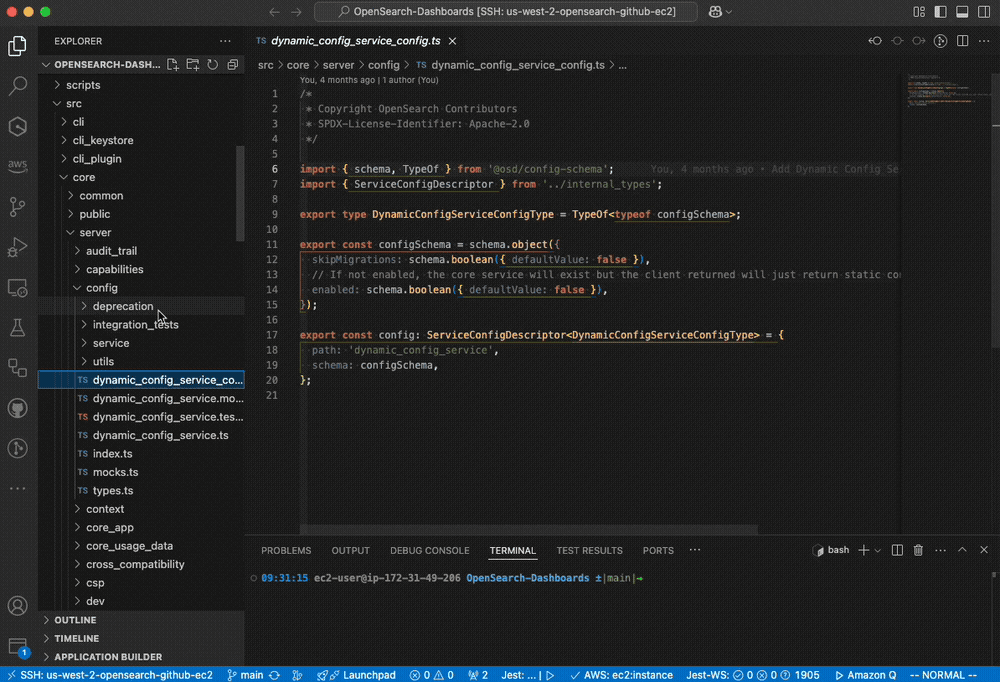Screen dimensions: 1000x682
Task: Split the terminal panel
Action: [x=897, y=550]
